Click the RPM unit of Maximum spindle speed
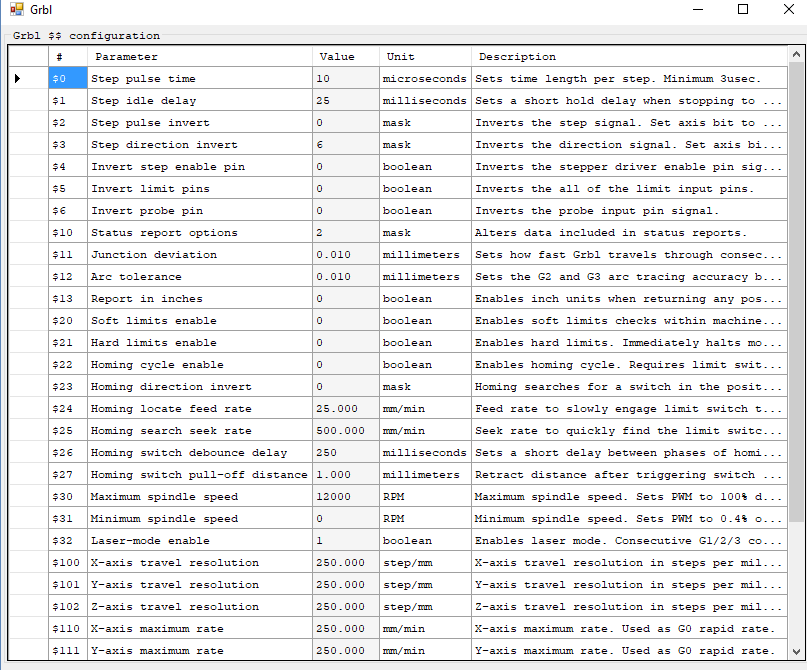Screen dimensions: 807x670 [425, 497]
